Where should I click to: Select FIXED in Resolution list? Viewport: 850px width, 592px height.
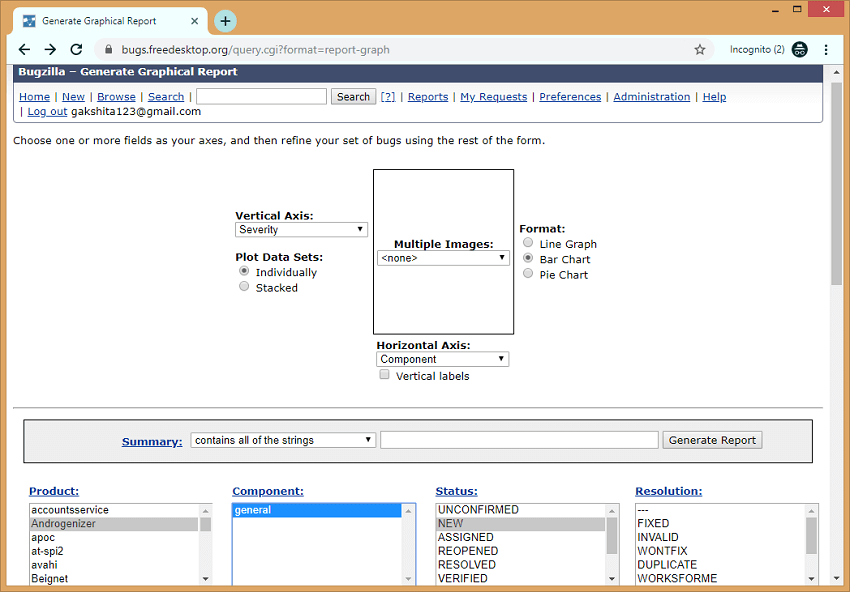coord(720,523)
